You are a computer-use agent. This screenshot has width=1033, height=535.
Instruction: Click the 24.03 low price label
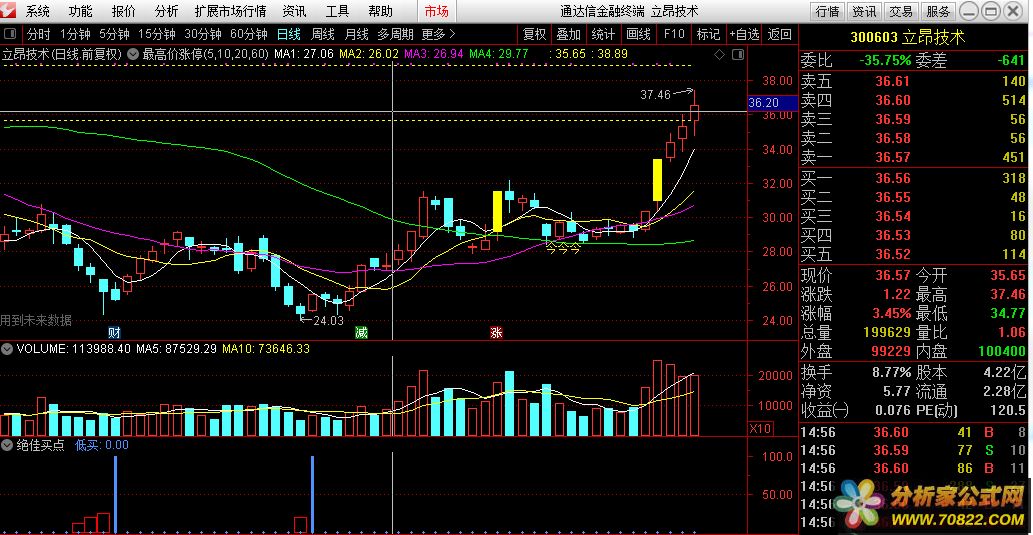(x=328, y=321)
